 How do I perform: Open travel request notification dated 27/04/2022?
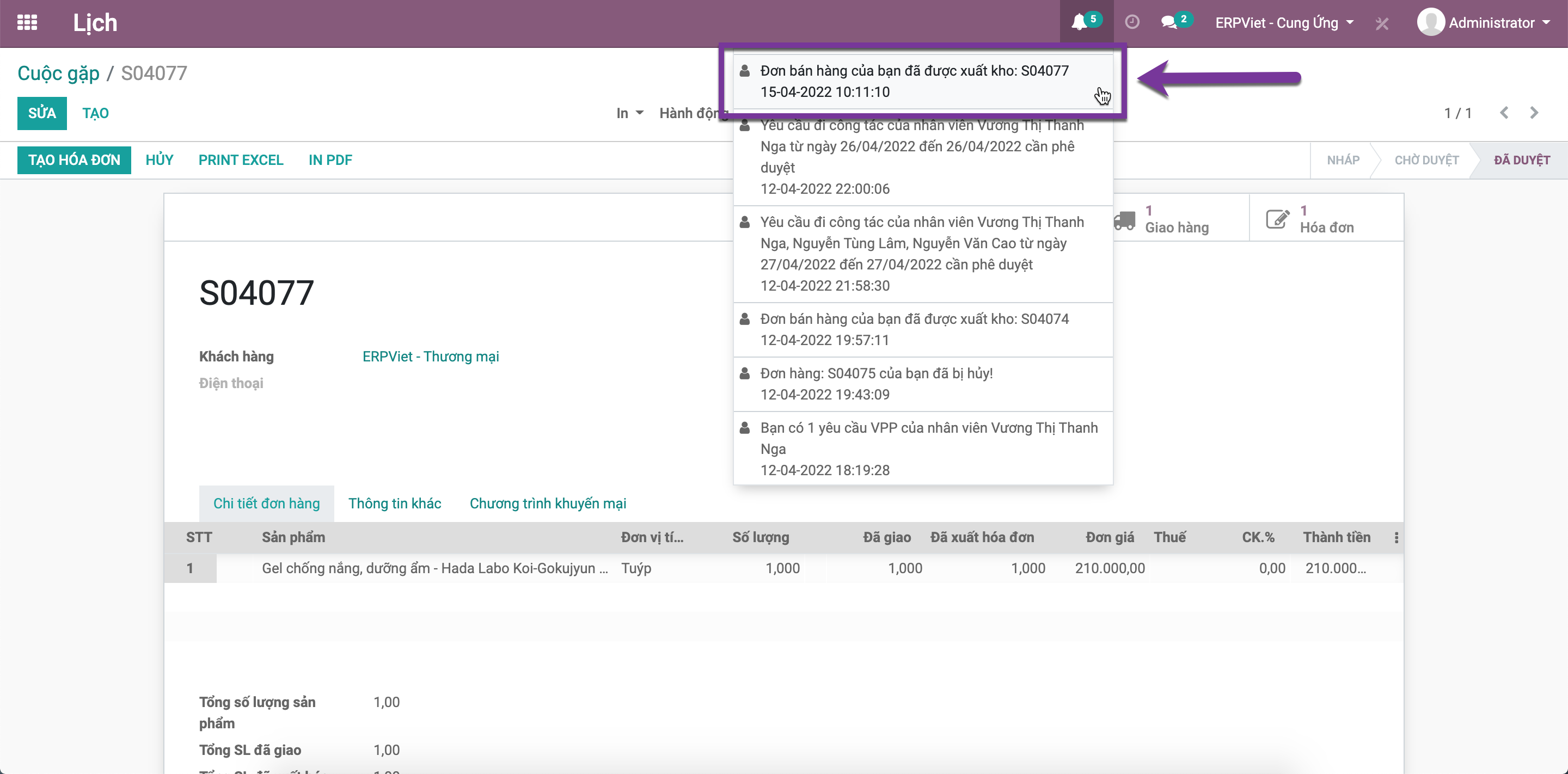(x=923, y=254)
